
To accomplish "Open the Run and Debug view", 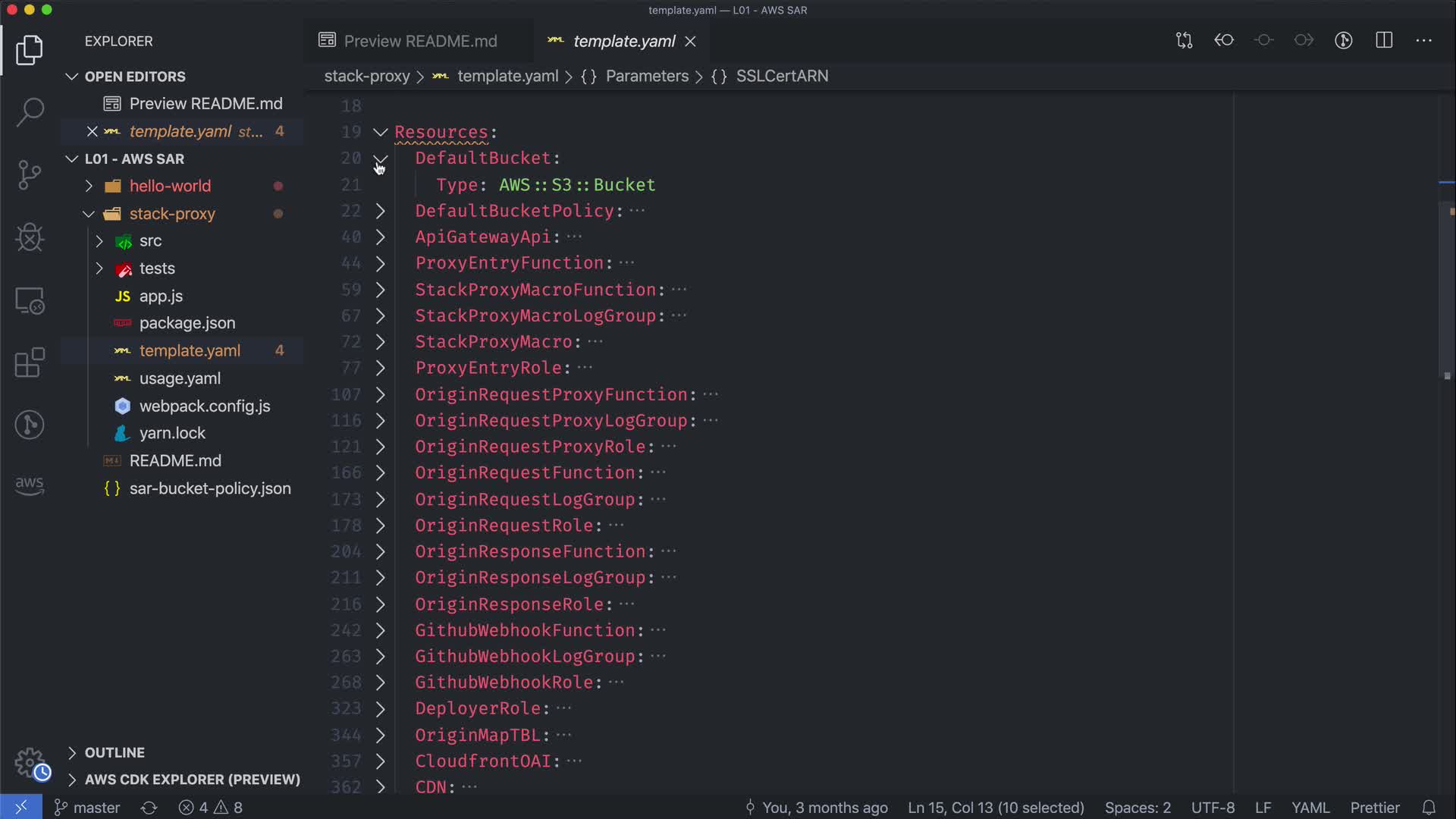I will click(30, 237).
